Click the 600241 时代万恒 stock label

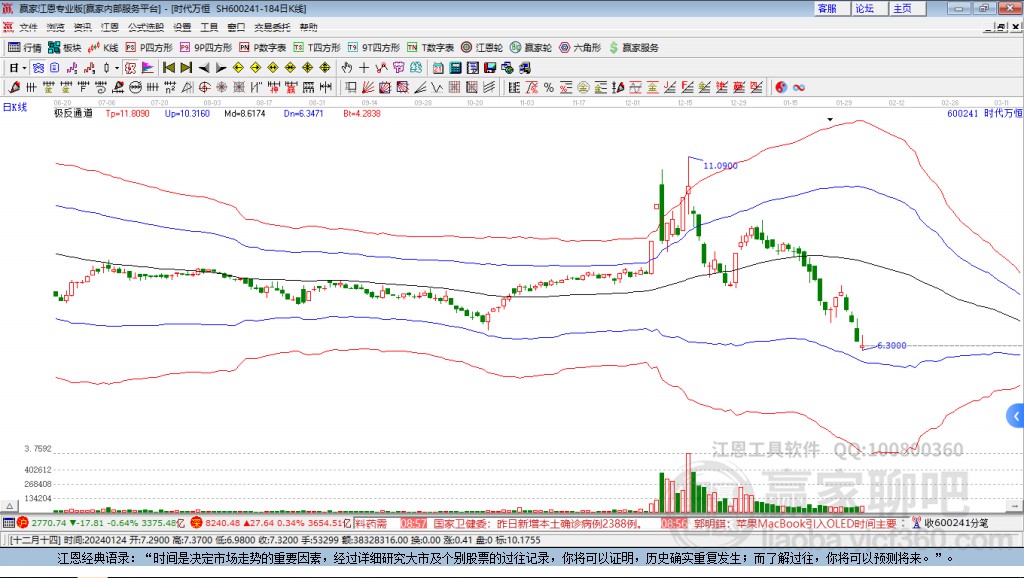[x=985, y=113]
